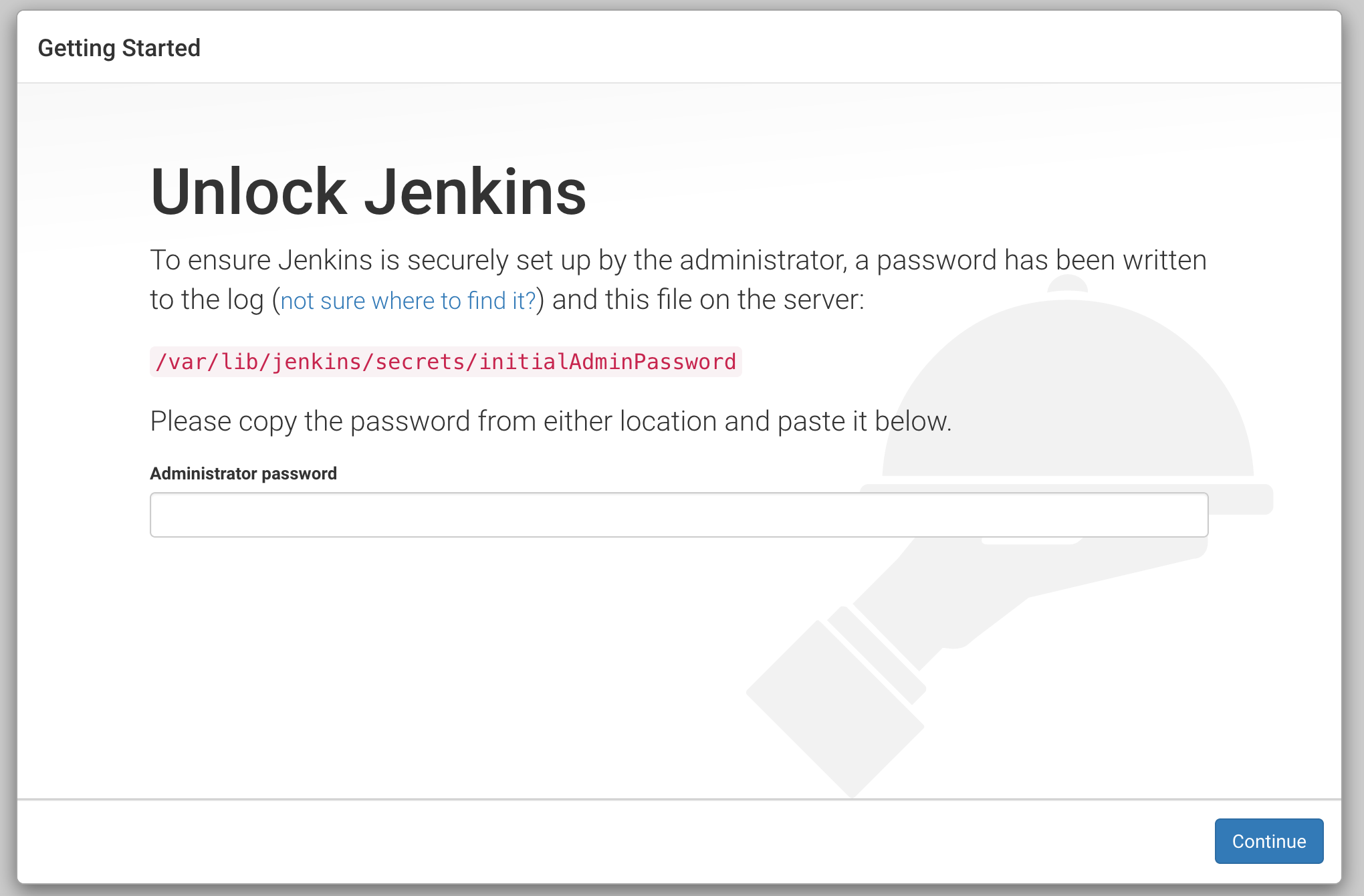Click the "and this file on the server:" text
The width and height of the screenshot is (1364, 896).
(707, 300)
